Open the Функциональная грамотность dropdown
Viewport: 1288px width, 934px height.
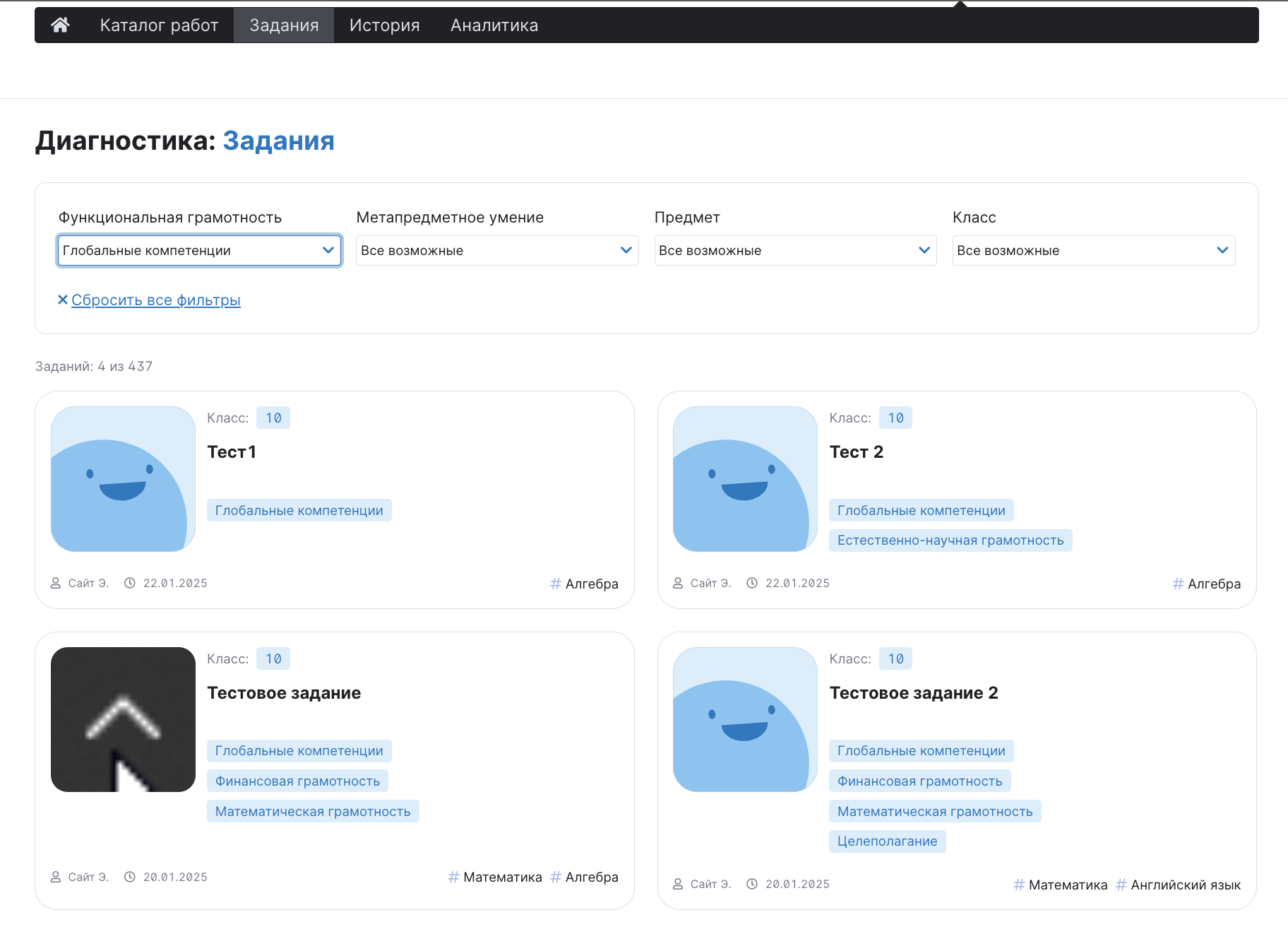coord(199,251)
